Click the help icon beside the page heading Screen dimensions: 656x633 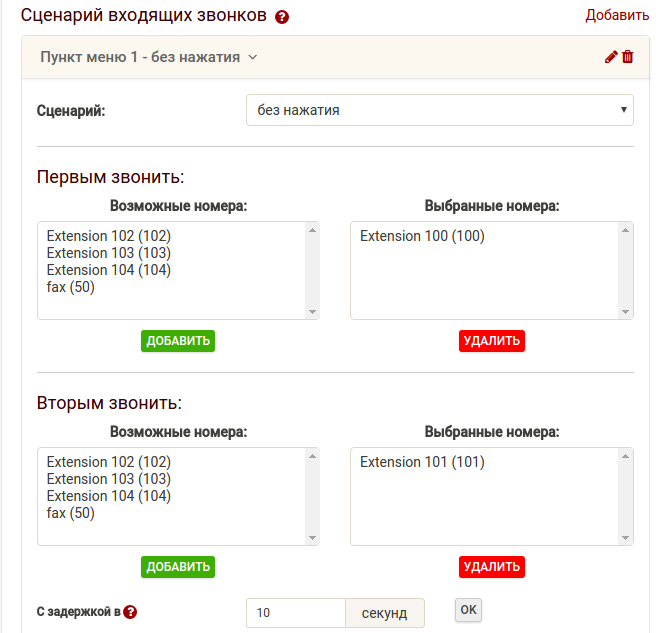pyautogui.click(x=282, y=17)
